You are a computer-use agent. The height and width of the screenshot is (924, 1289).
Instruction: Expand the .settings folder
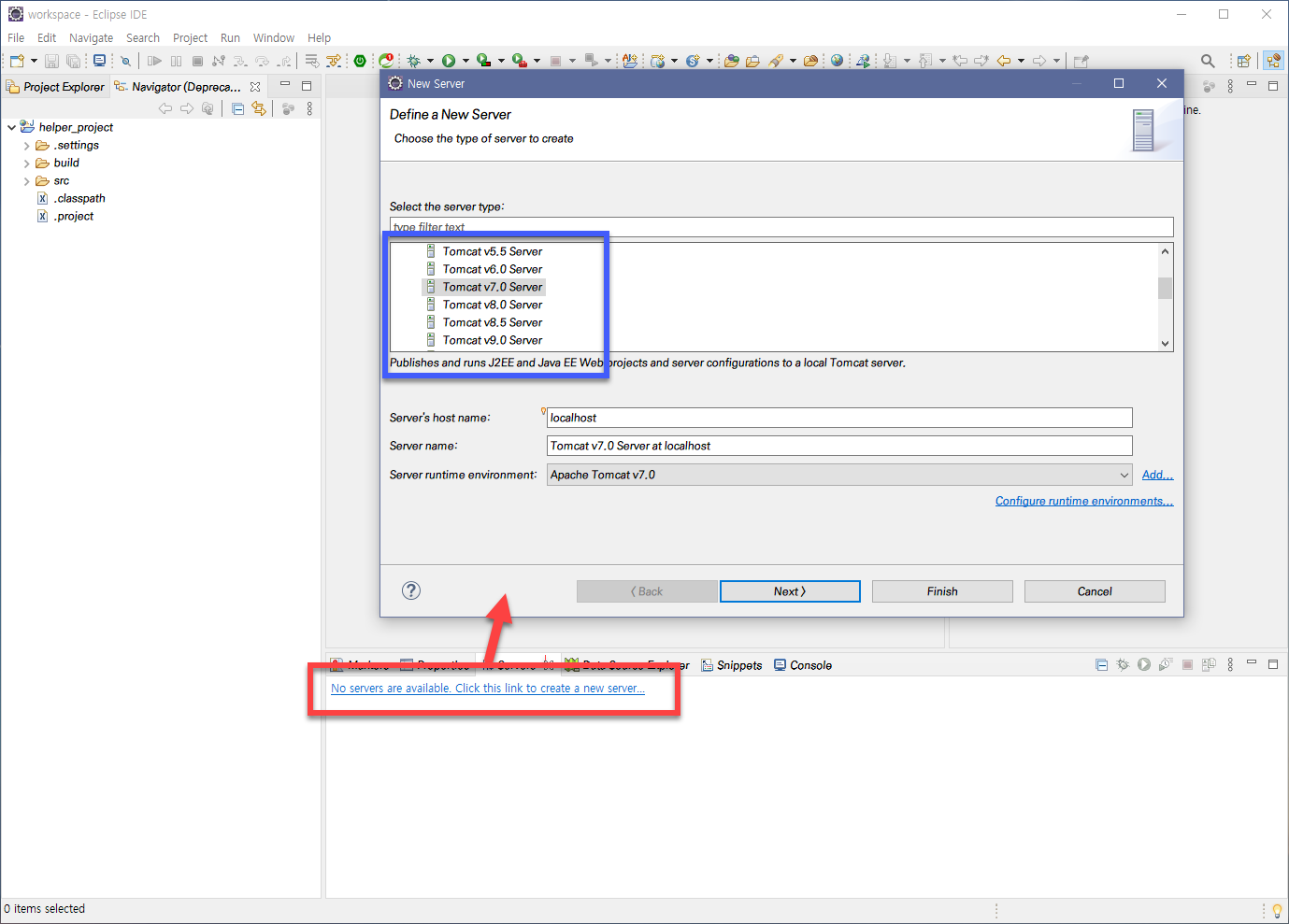coord(26,146)
